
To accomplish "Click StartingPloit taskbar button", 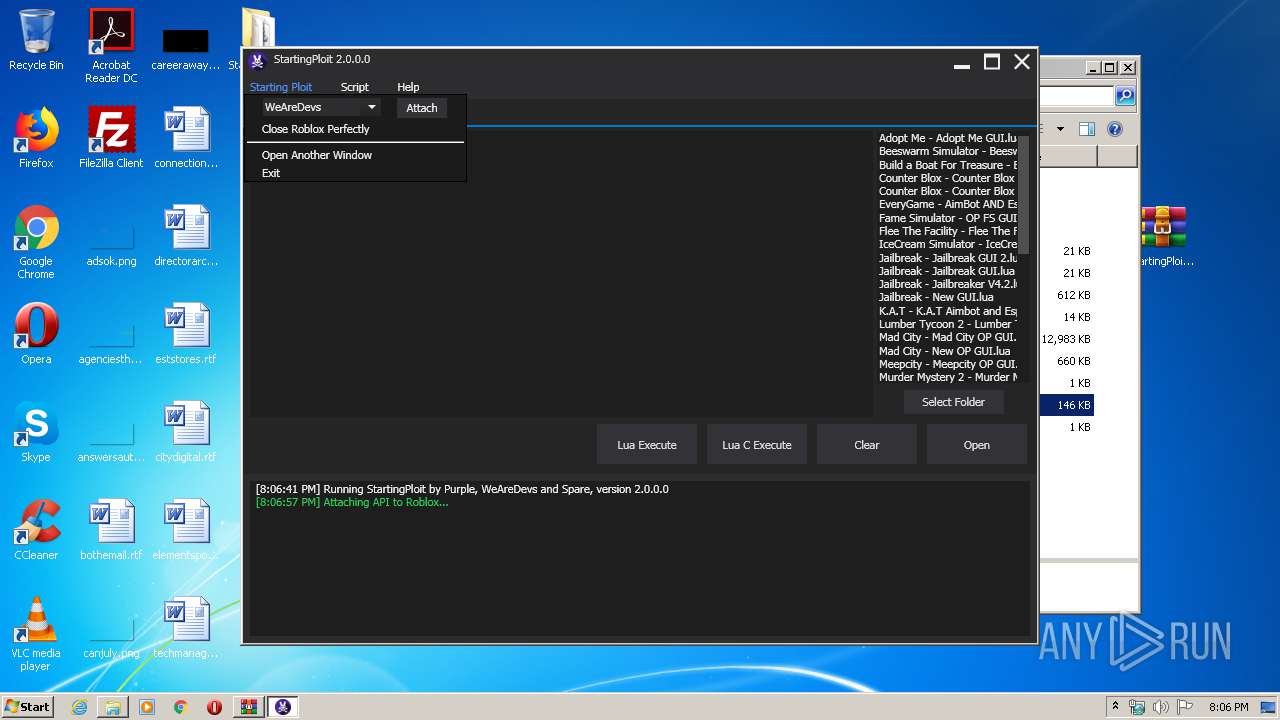I will (x=284, y=707).
